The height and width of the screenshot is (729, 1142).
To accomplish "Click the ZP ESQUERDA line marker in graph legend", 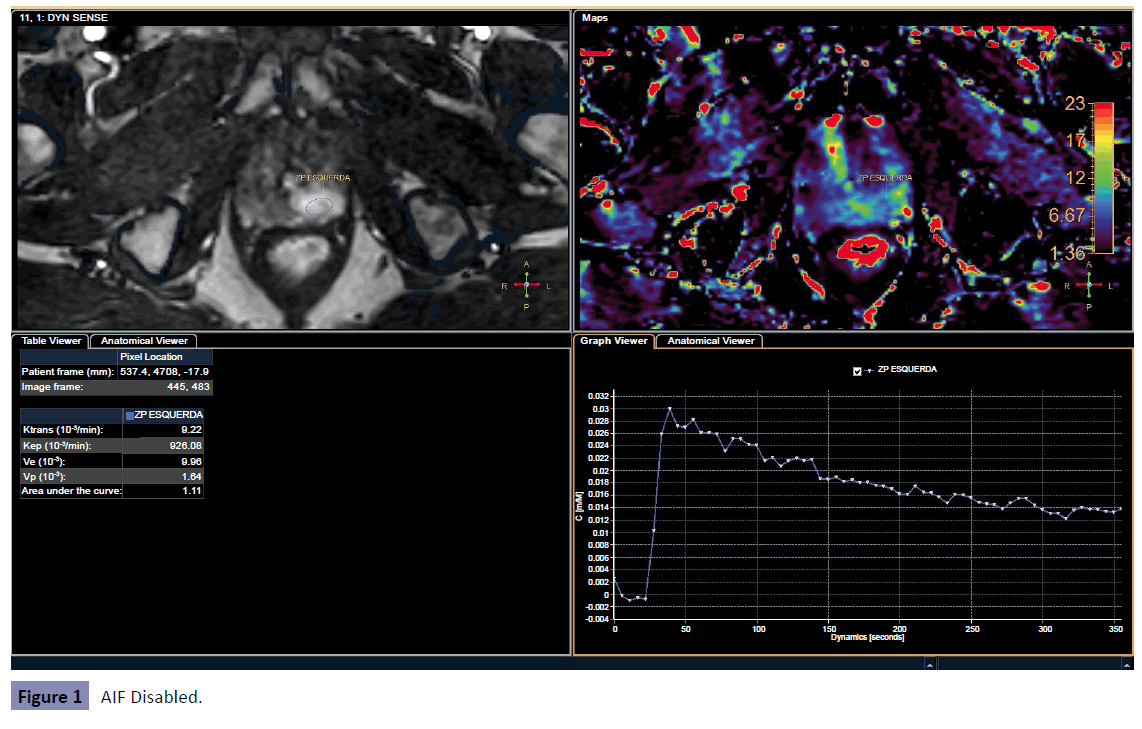I will (x=869, y=370).
